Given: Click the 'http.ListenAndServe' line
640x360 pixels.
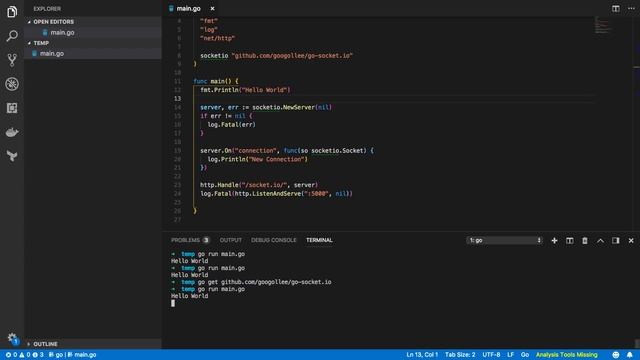Looking at the screenshot, I should tap(276, 193).
